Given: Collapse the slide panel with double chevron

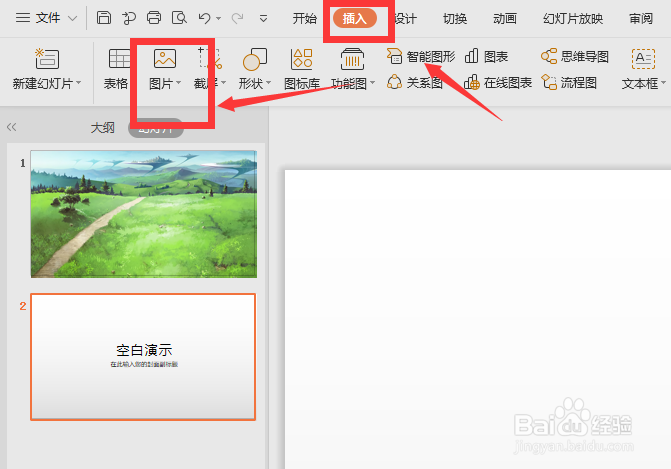Looking at the screenshot, I should pos(12,127).
